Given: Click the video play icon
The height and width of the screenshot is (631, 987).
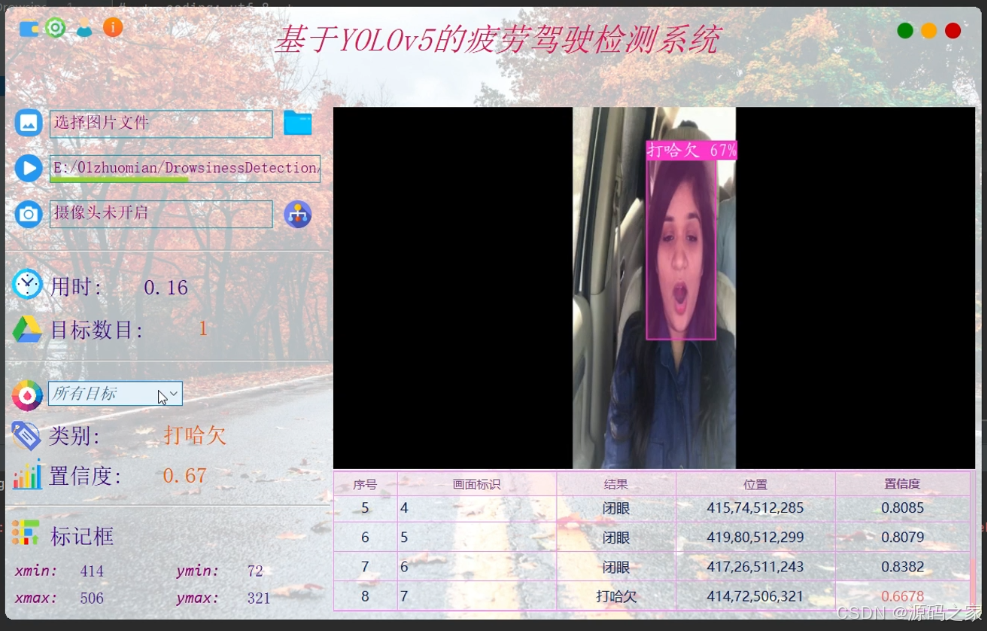Looking at the screenshot, I should coord(28,168).
